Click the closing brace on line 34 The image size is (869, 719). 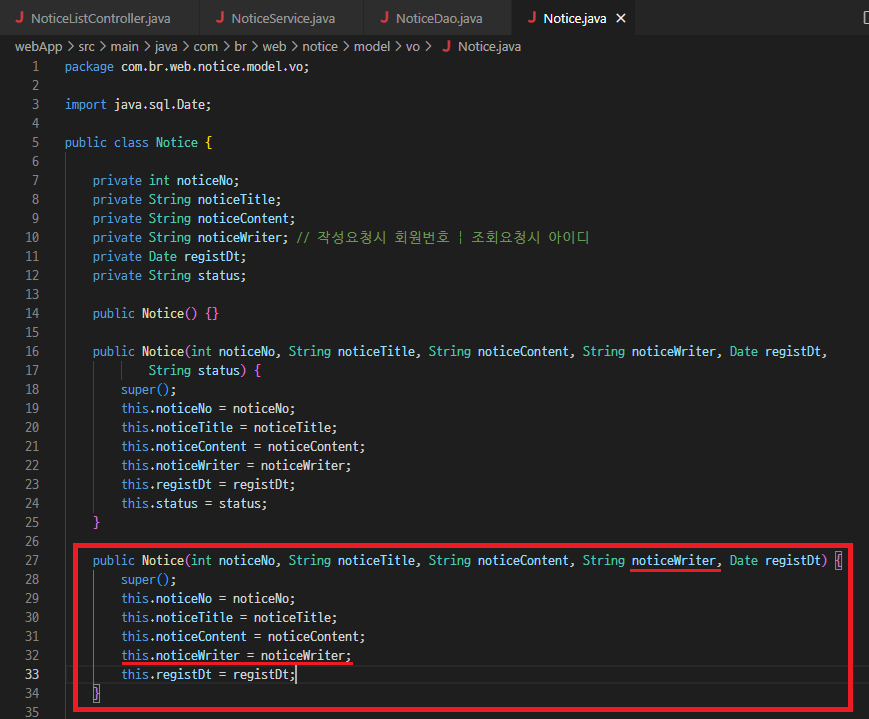pyautogui.click(x=96, y=693)
